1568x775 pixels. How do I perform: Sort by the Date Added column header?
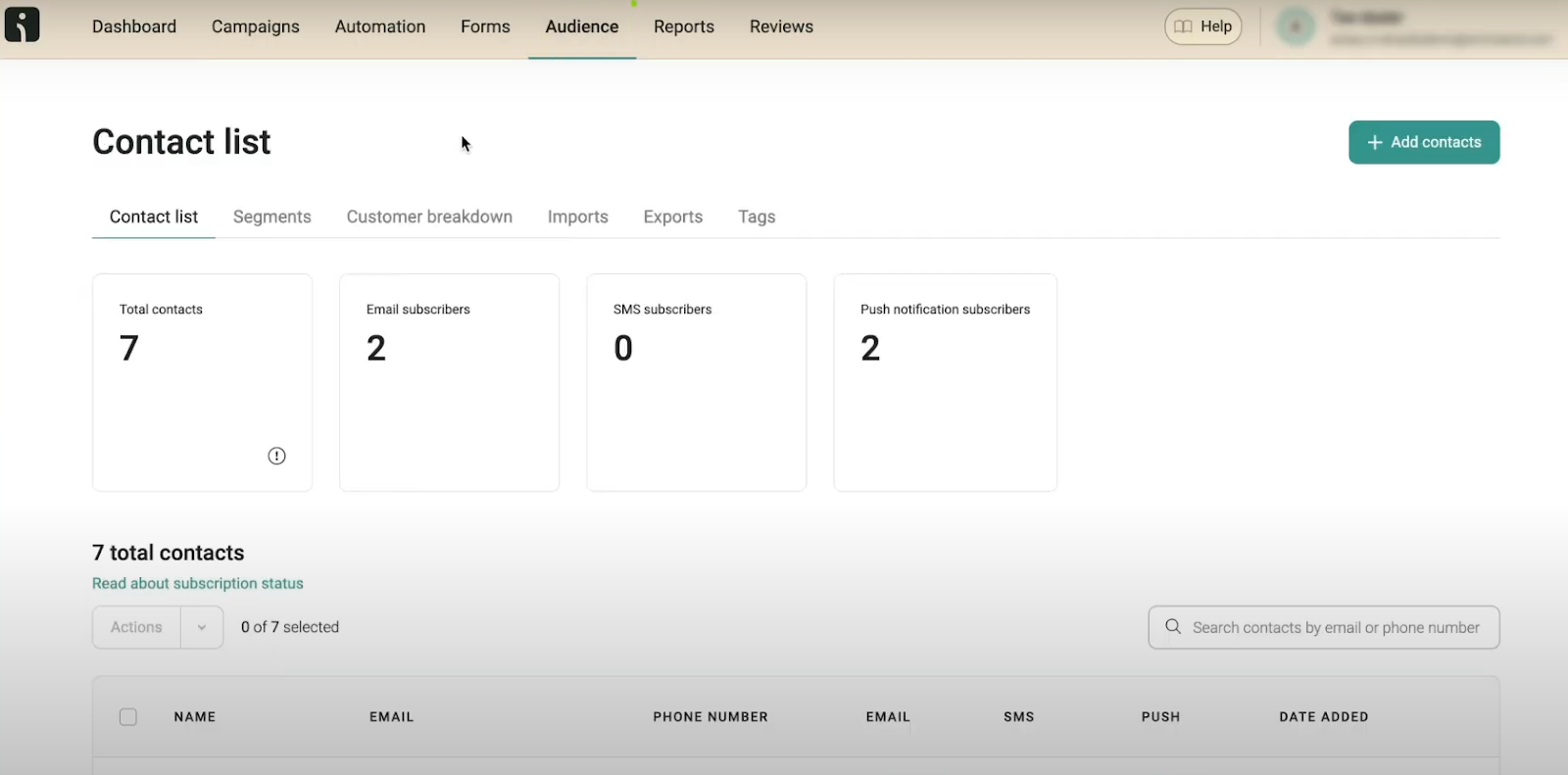(1324, 717)
